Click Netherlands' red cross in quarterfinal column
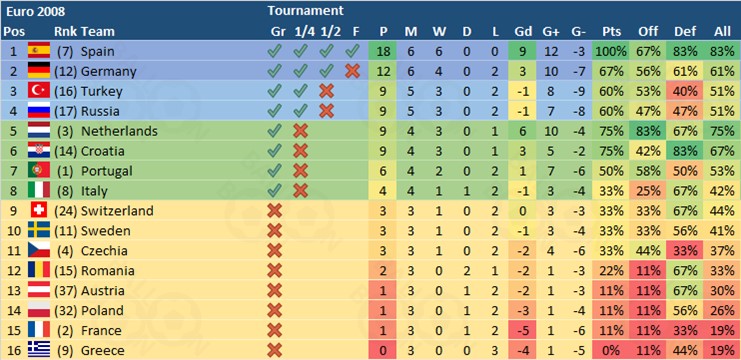 (x=300, y=131)
